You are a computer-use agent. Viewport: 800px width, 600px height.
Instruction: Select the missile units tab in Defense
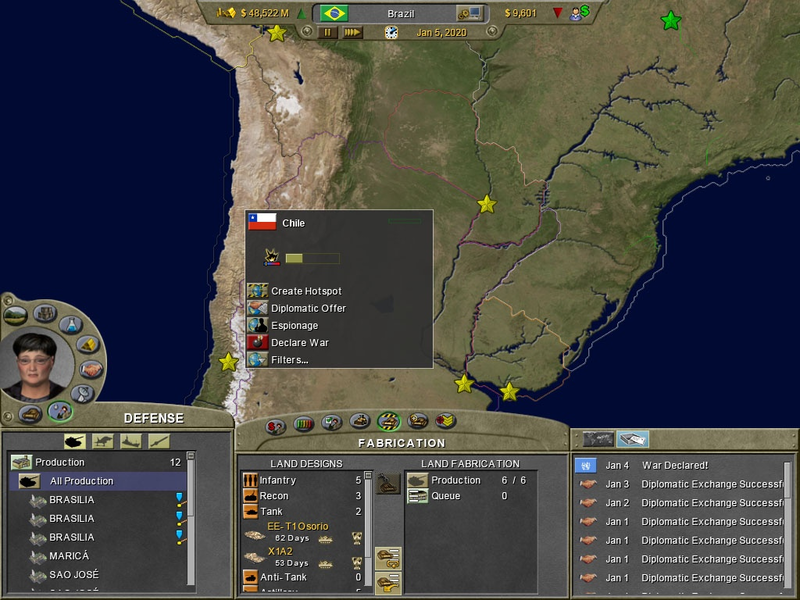159,441
